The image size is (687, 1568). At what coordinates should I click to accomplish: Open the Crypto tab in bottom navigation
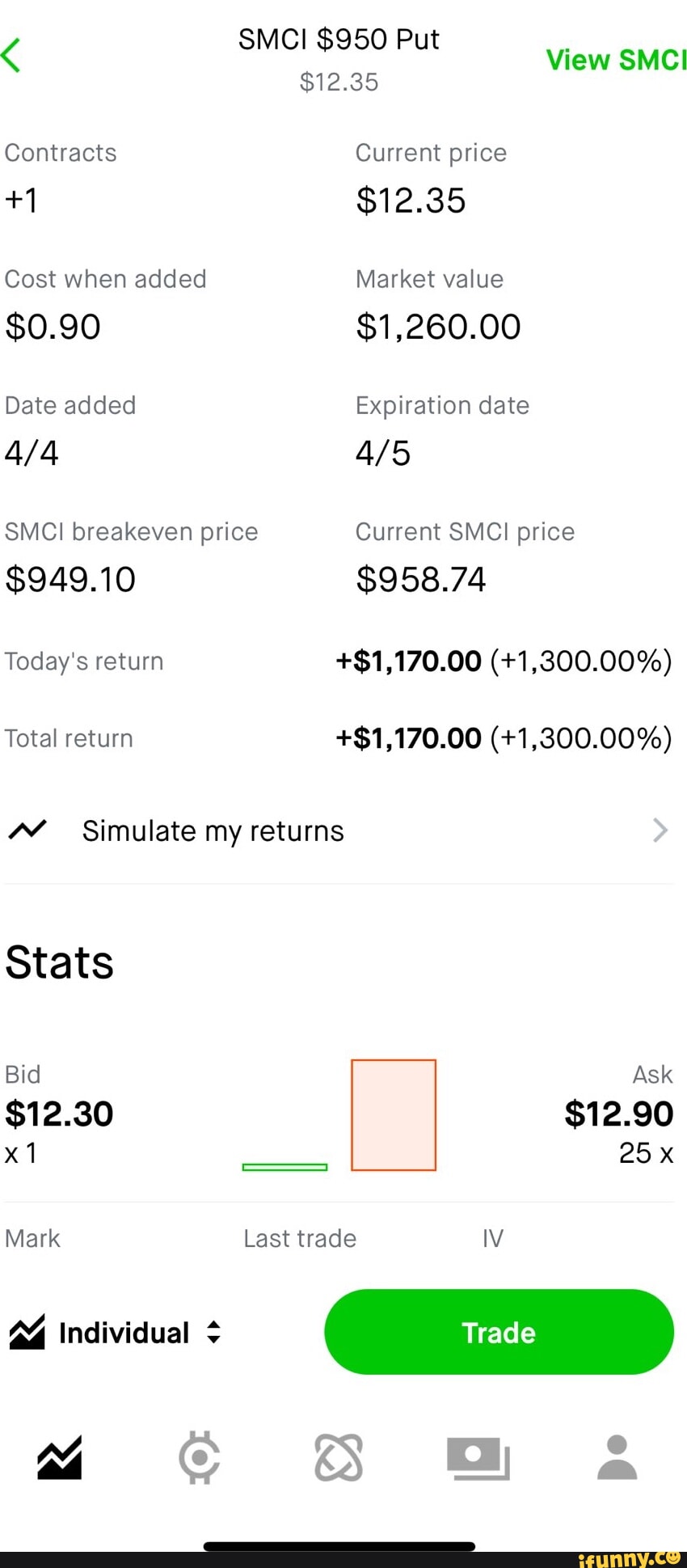point(199,1457)
